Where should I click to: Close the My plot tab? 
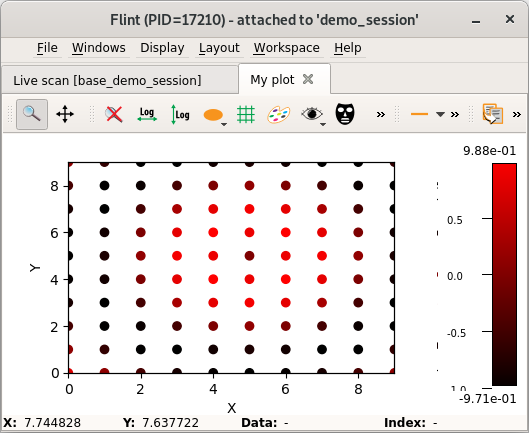(308, 79)
